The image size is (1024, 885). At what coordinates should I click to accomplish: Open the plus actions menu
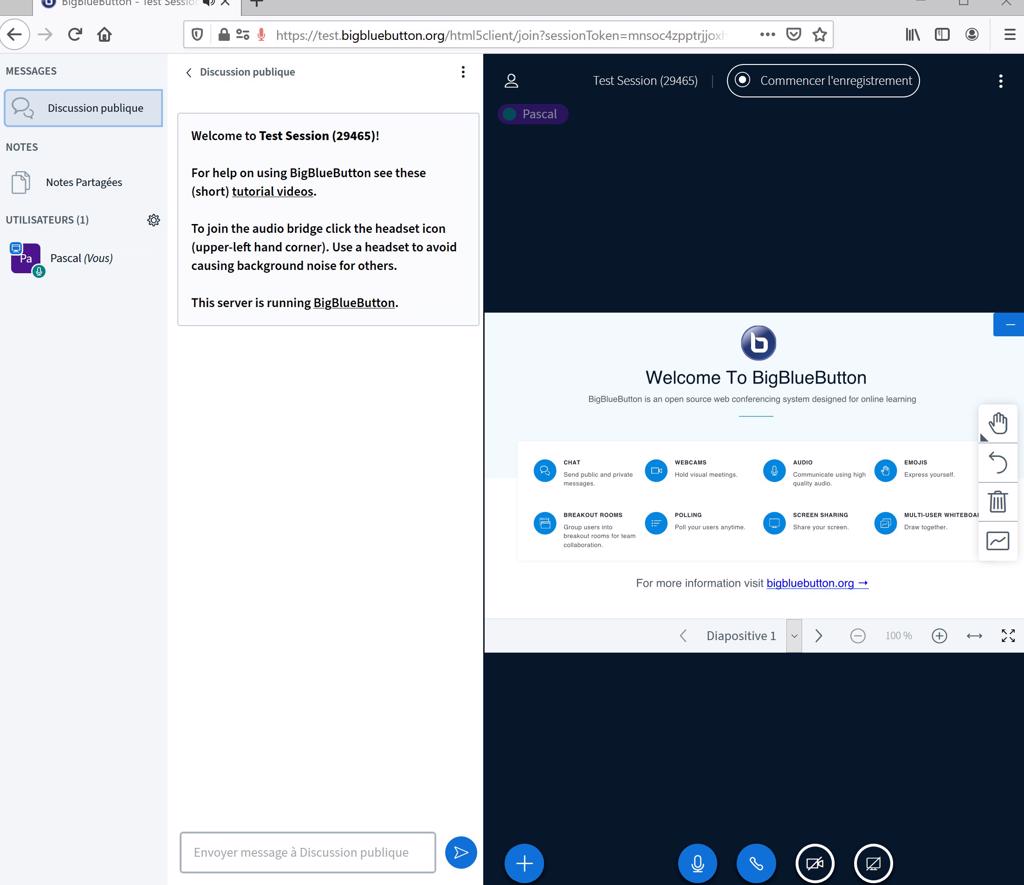point(524,863)
